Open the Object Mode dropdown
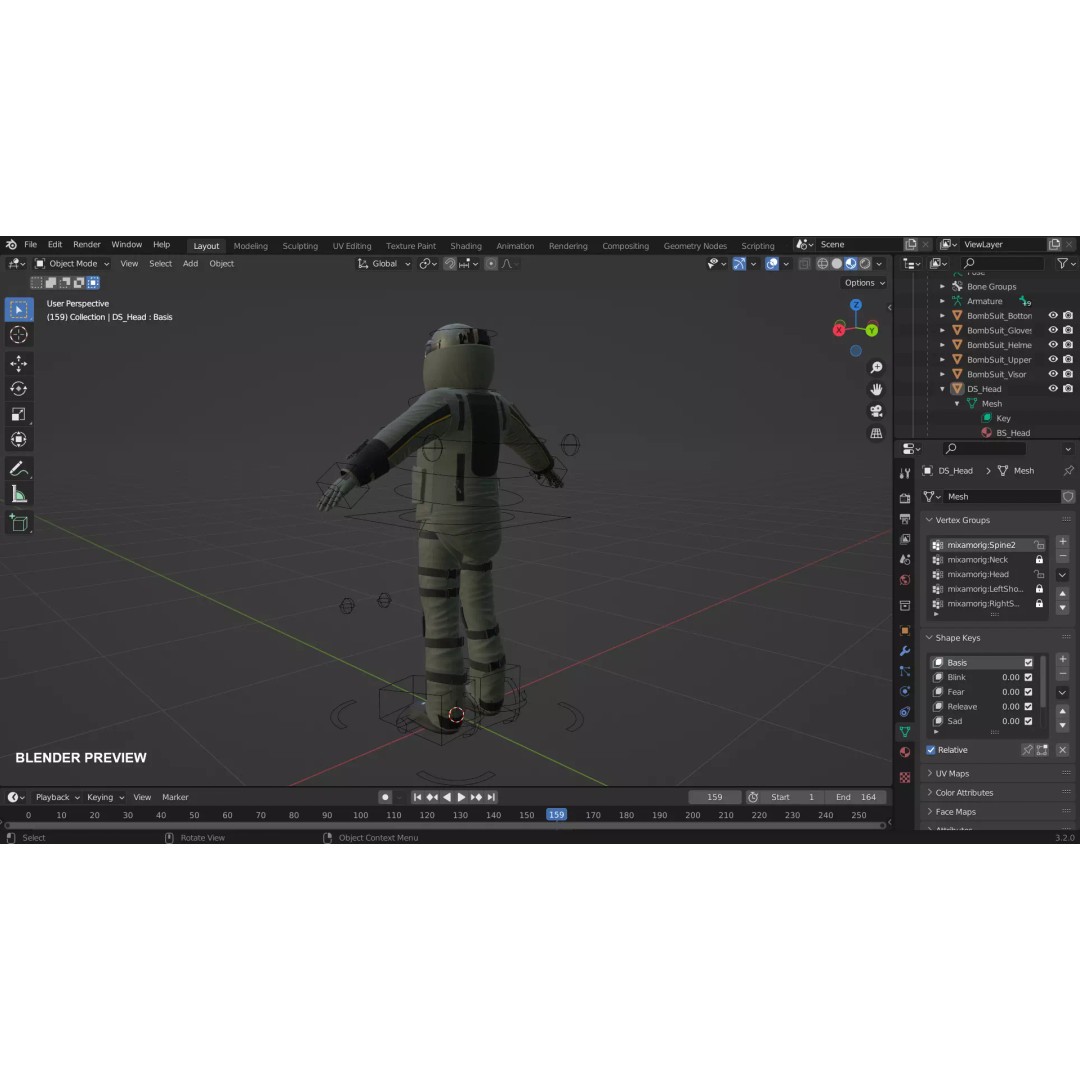This screenshot has height=1080, width=1080. click(x=72, y=264)
